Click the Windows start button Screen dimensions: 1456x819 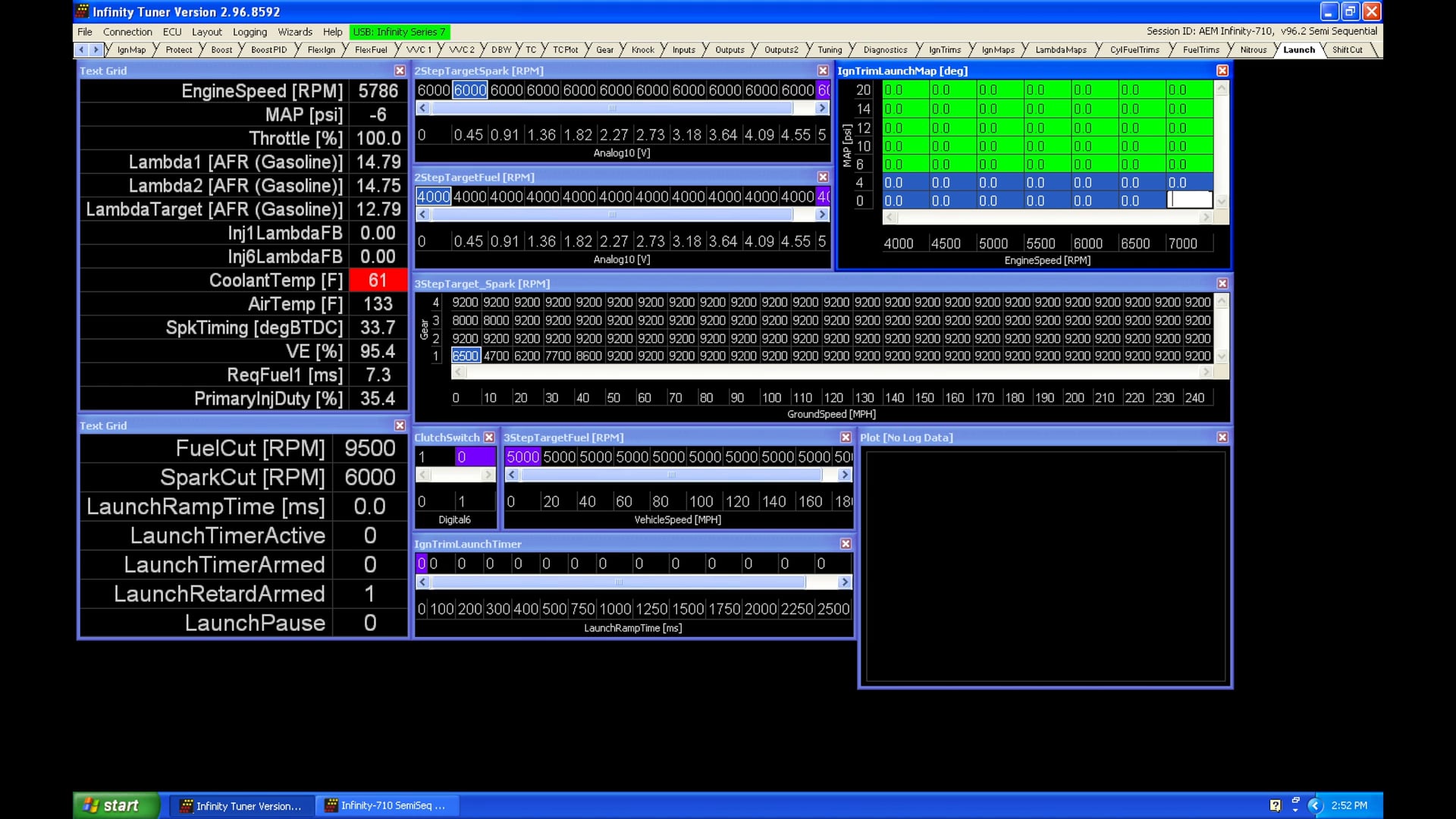tap(114, 805)
